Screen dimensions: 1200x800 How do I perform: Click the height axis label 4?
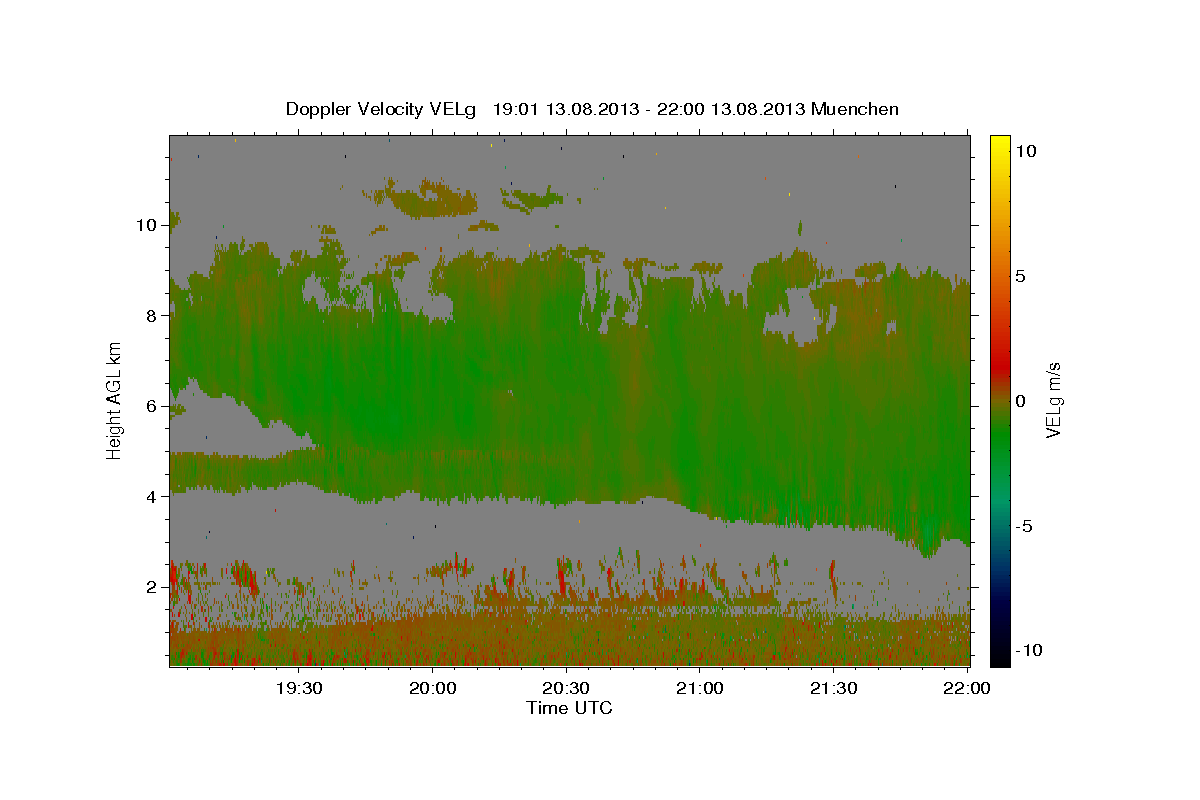[x=151, y=496]
